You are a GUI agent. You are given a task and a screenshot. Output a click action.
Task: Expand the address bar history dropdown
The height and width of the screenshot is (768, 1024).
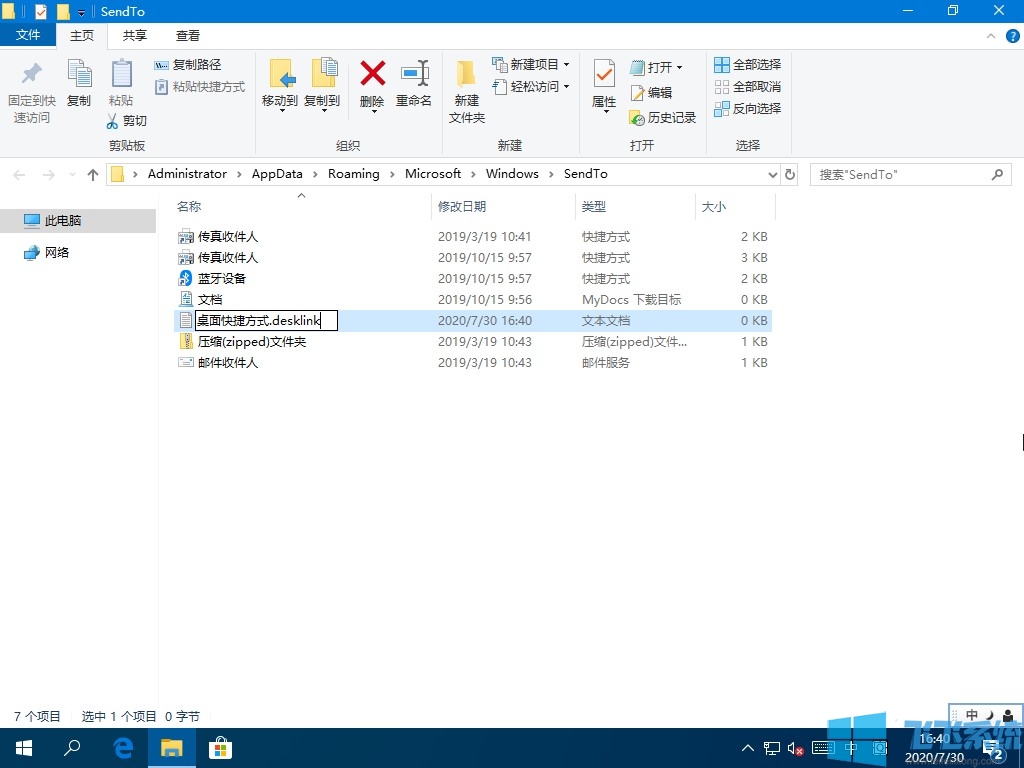(771, 174)
